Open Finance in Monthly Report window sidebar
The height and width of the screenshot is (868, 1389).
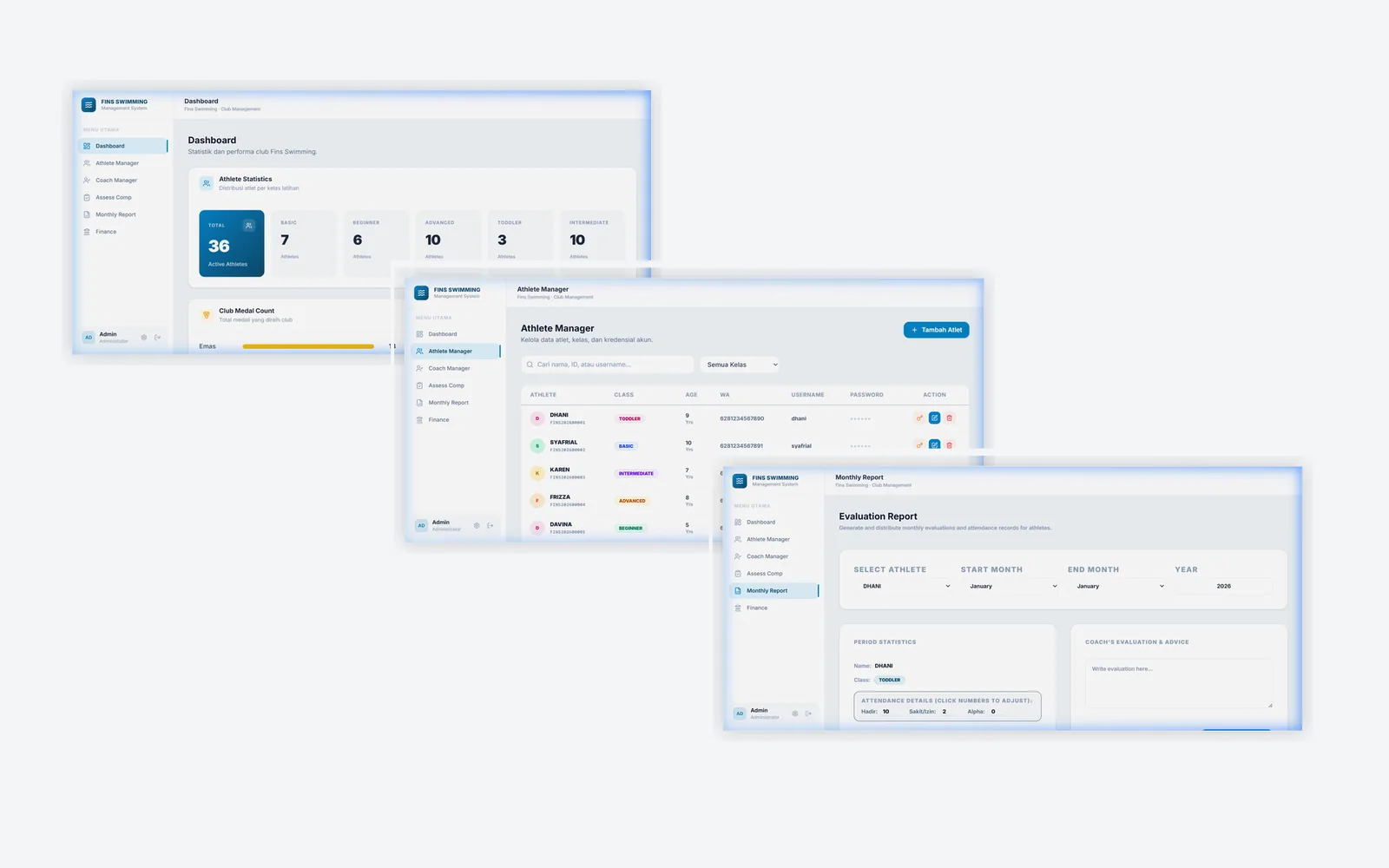click(773, 608)
